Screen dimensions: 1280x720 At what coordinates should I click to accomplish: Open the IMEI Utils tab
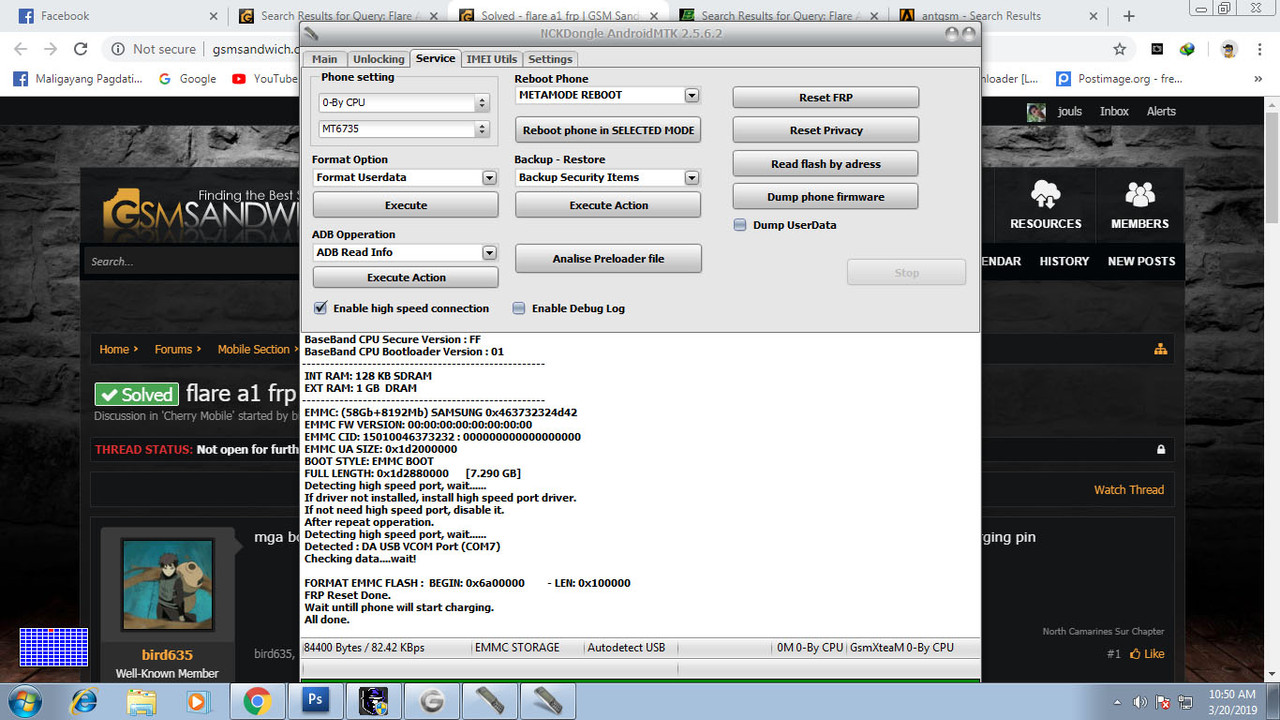tap(492, 59)
